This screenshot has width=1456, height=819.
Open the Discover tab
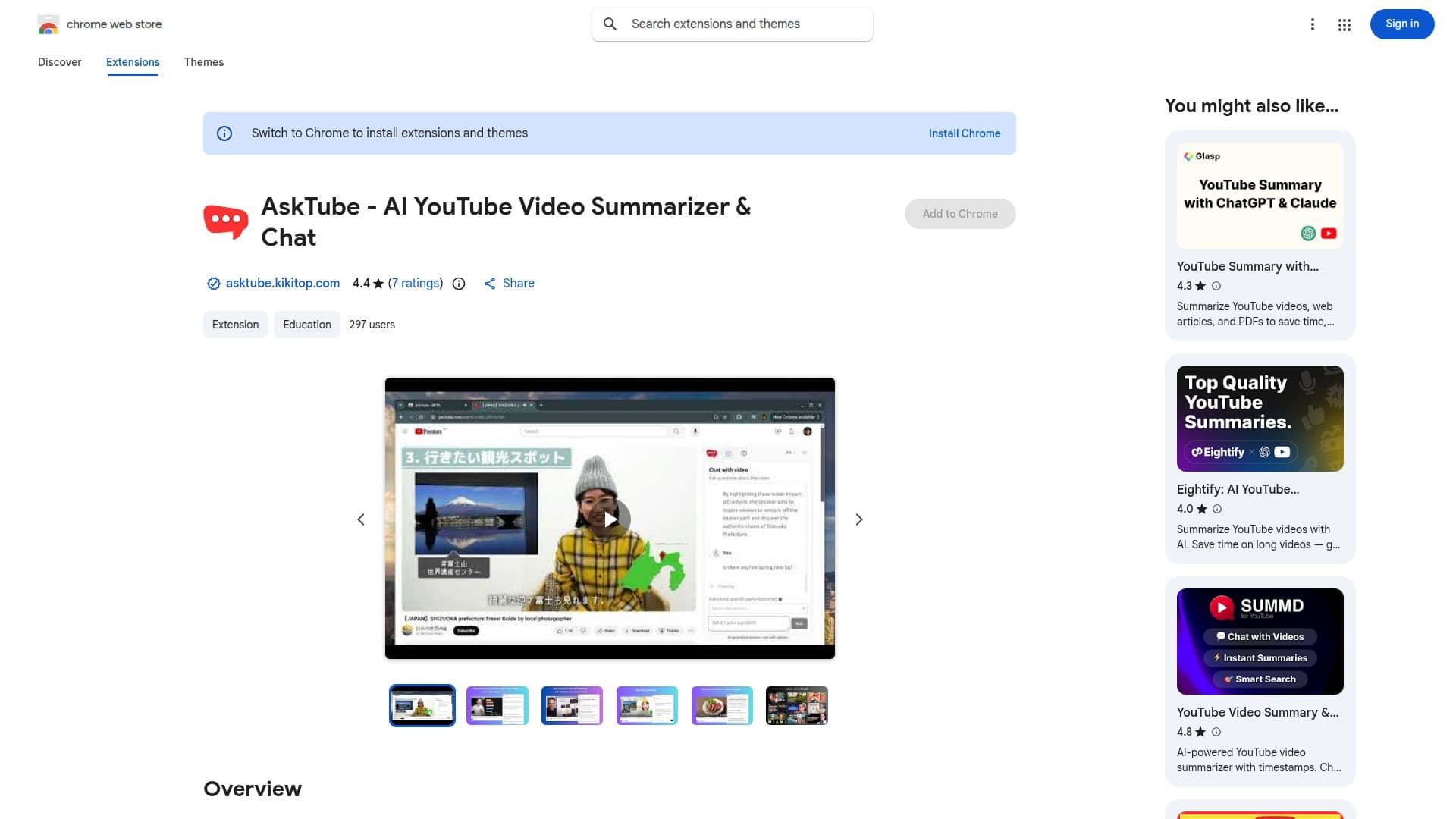tap(60, 62)
